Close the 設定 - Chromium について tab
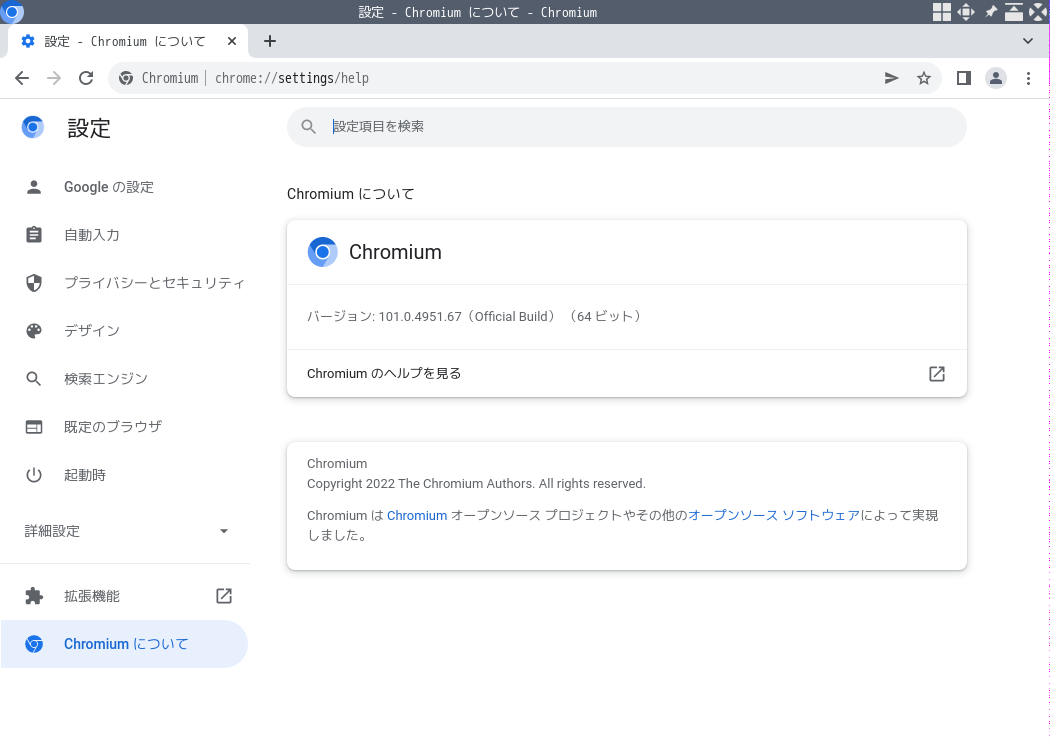The image size is (1050, 743). 232,42
